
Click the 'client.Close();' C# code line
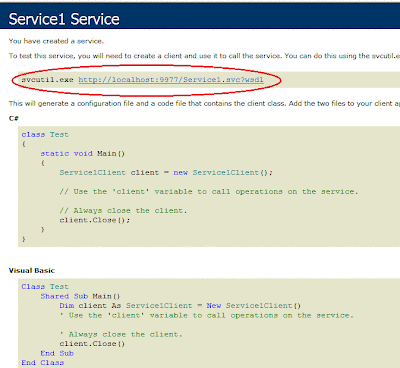[x=95, y=220]
